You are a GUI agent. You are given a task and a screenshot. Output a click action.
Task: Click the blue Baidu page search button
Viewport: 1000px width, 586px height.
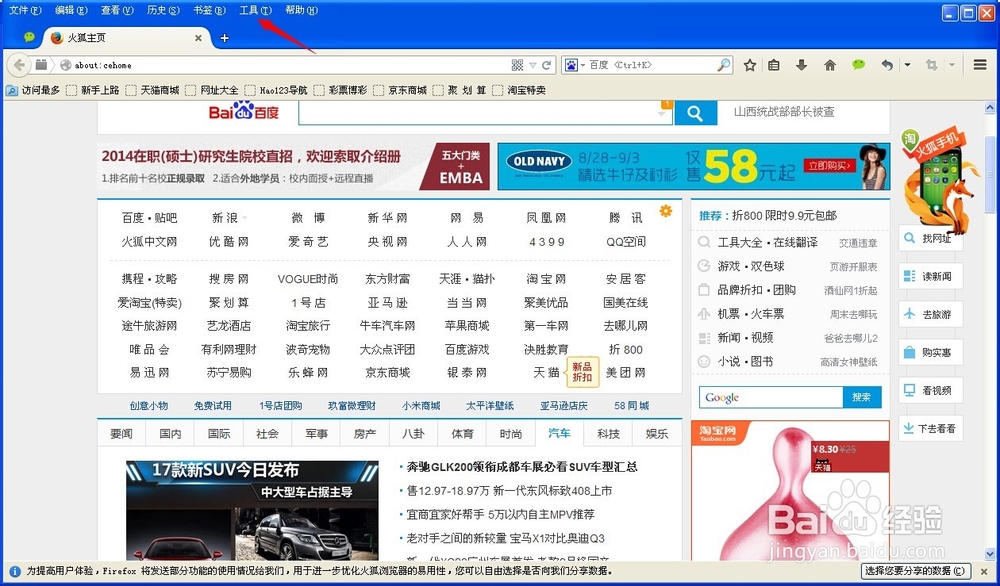click(695, 114)
